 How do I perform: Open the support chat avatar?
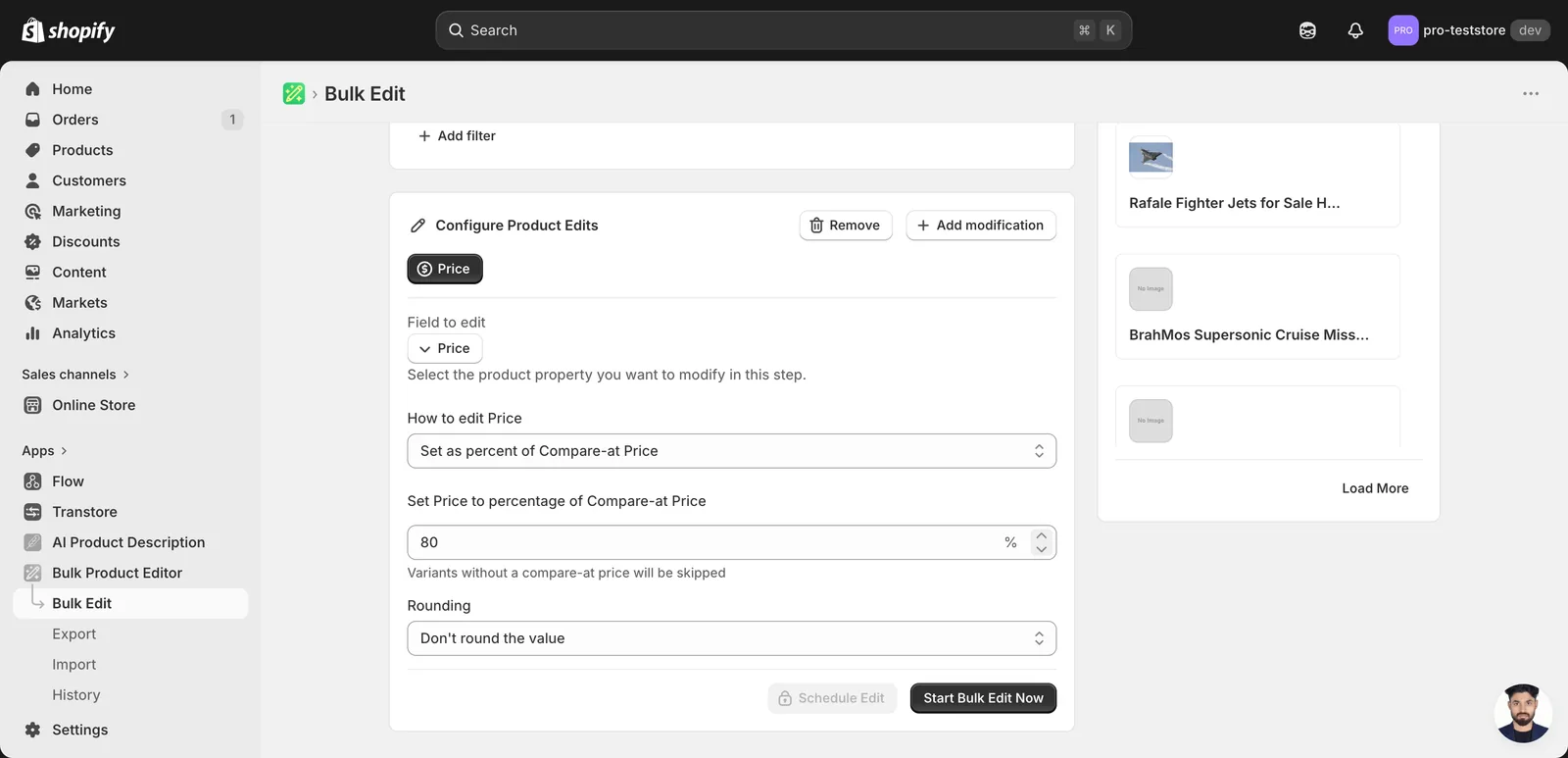[x=1522, y=713]
